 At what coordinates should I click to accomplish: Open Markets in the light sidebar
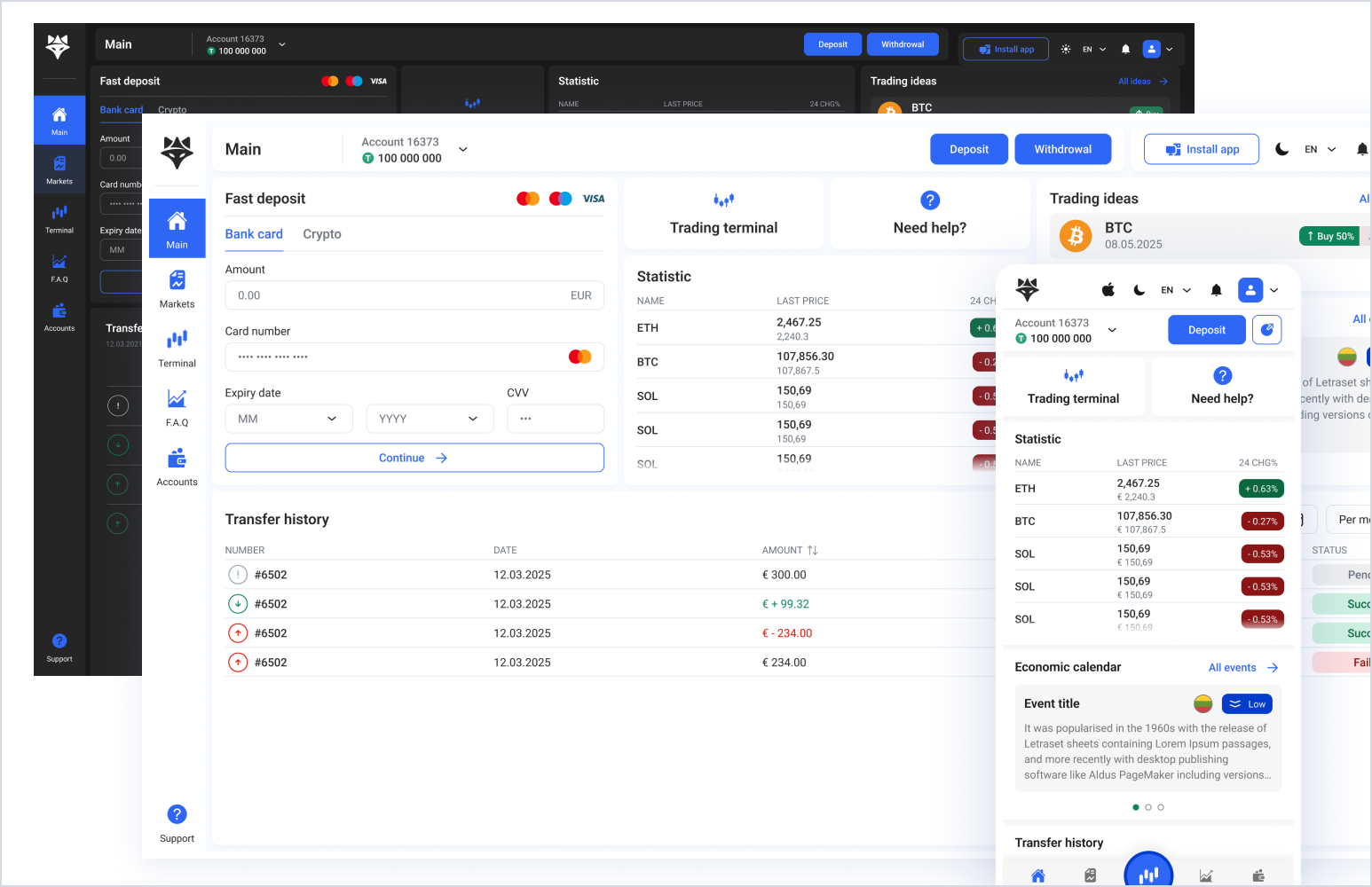point(177,288)
